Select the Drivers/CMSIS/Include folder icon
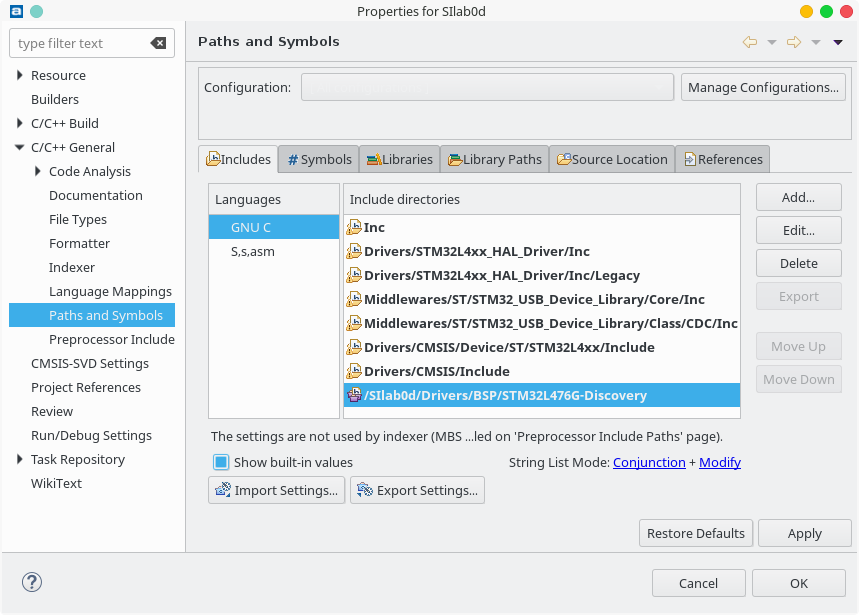Screen dimensions: 859x615 pyautogui.click(x=354, y=372)
